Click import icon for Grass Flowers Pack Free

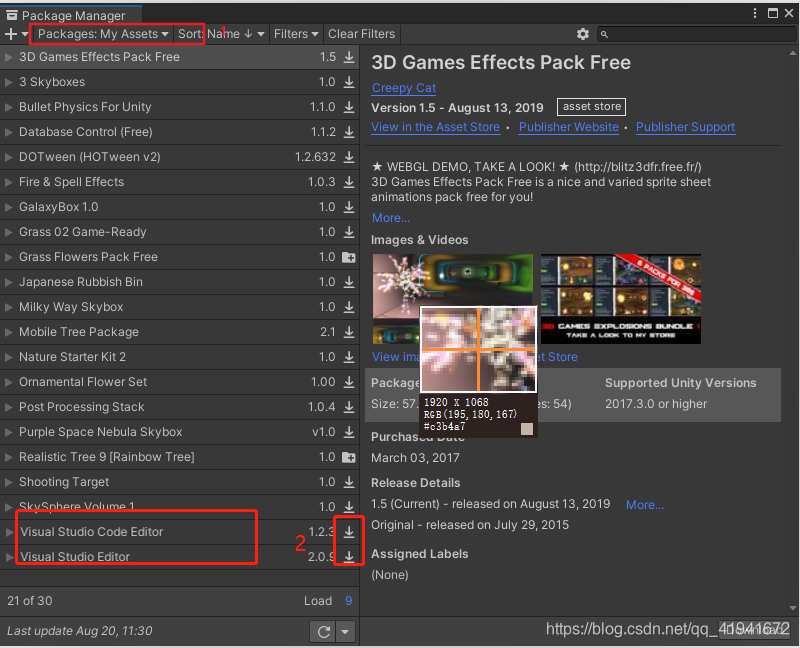(349, 257)
